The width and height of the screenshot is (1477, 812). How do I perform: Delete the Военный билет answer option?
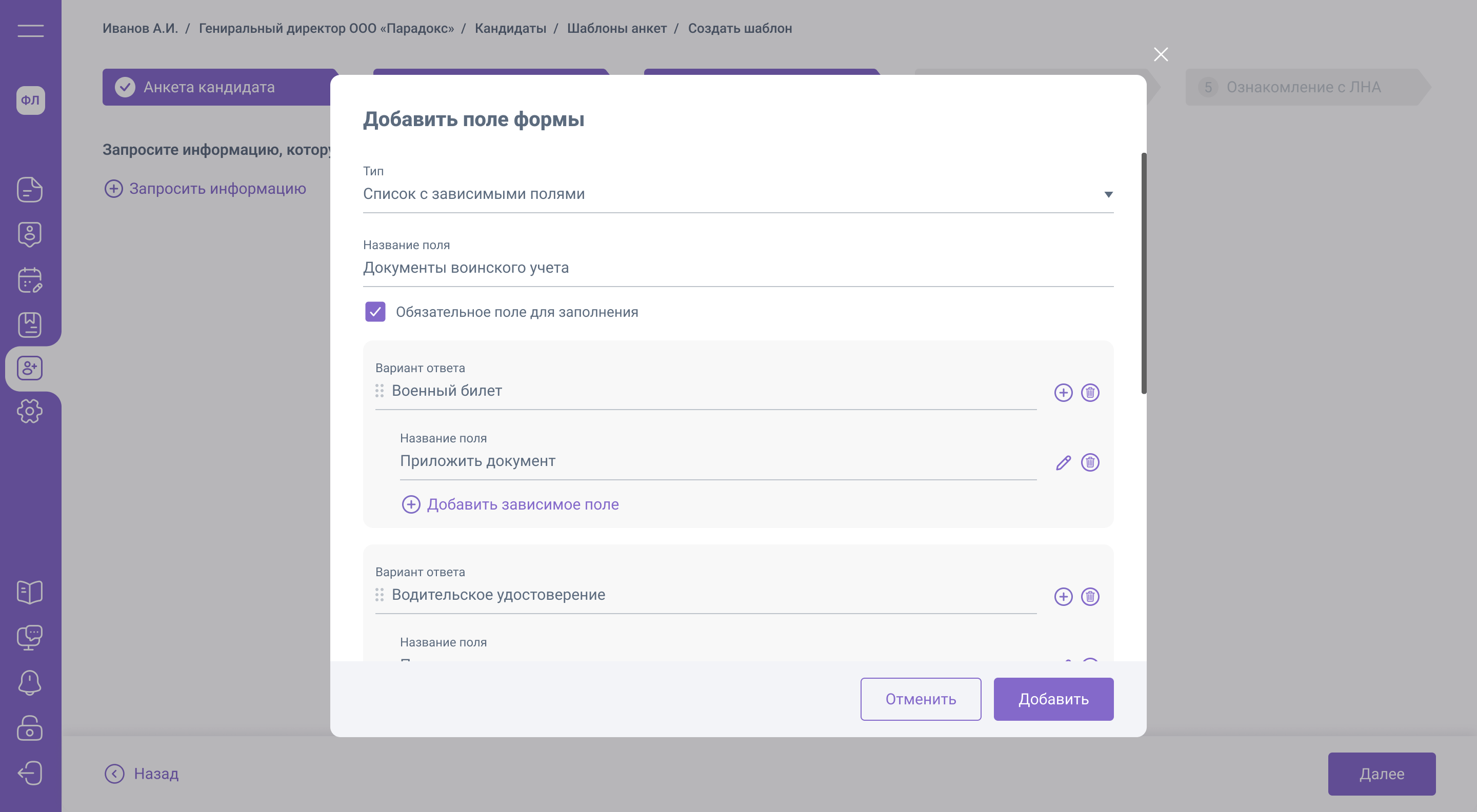click(x=1089, y=393)
